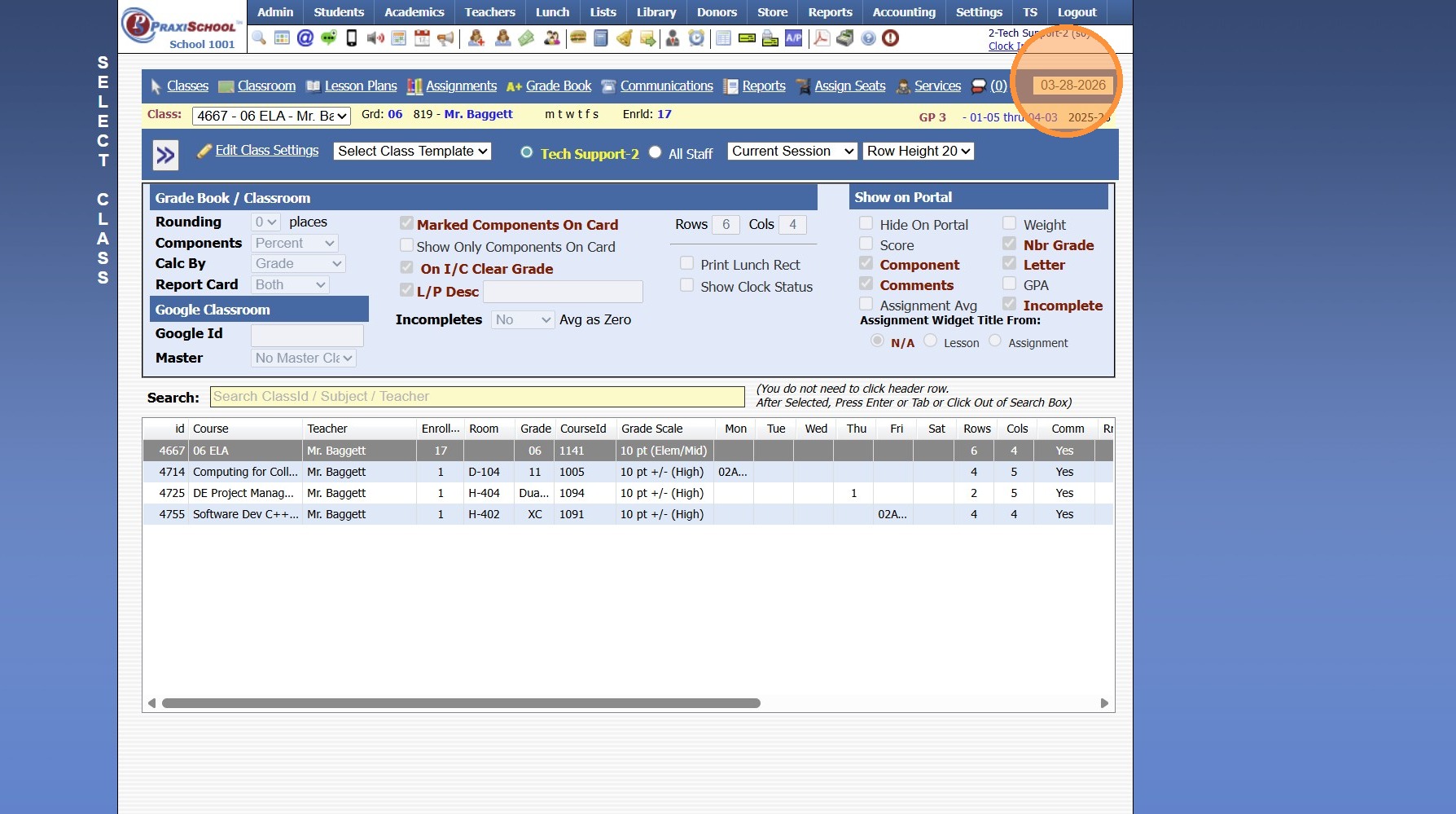Screen dimensions: 1456x814
Task: Open the alarm clock icon
Action: coord(696,37)
